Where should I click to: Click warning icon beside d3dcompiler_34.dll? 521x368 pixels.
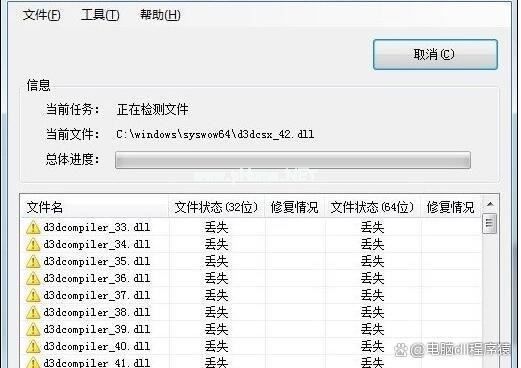click(x=33, y=245)
